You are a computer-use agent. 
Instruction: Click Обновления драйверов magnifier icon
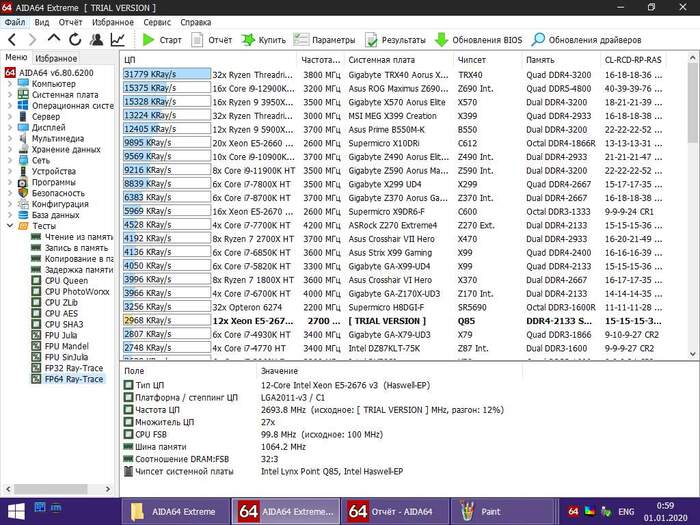(539, 40)
